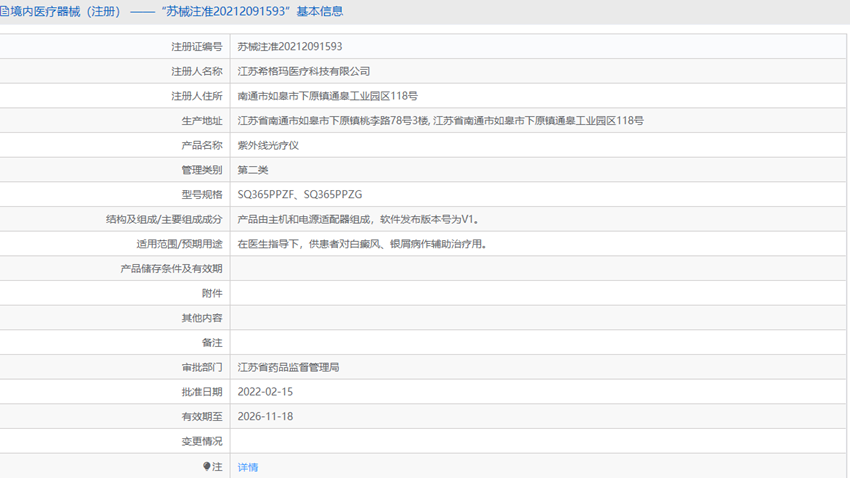Click the 管理类别 row label
The width and height of the screenshot is (850, 478).
click(x=202, y=170)
